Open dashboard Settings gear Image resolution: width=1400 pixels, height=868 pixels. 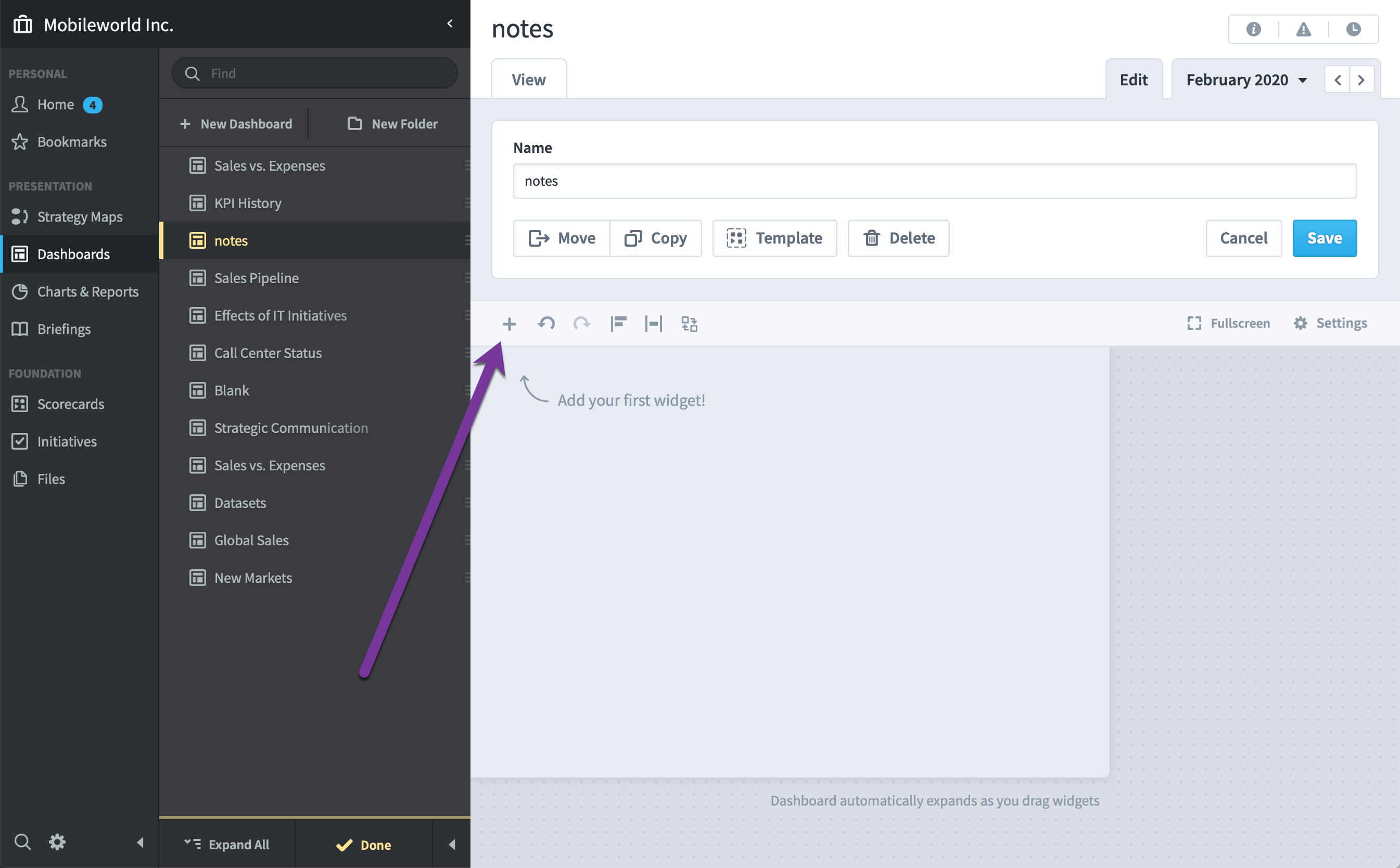[x=1330, y=323]
